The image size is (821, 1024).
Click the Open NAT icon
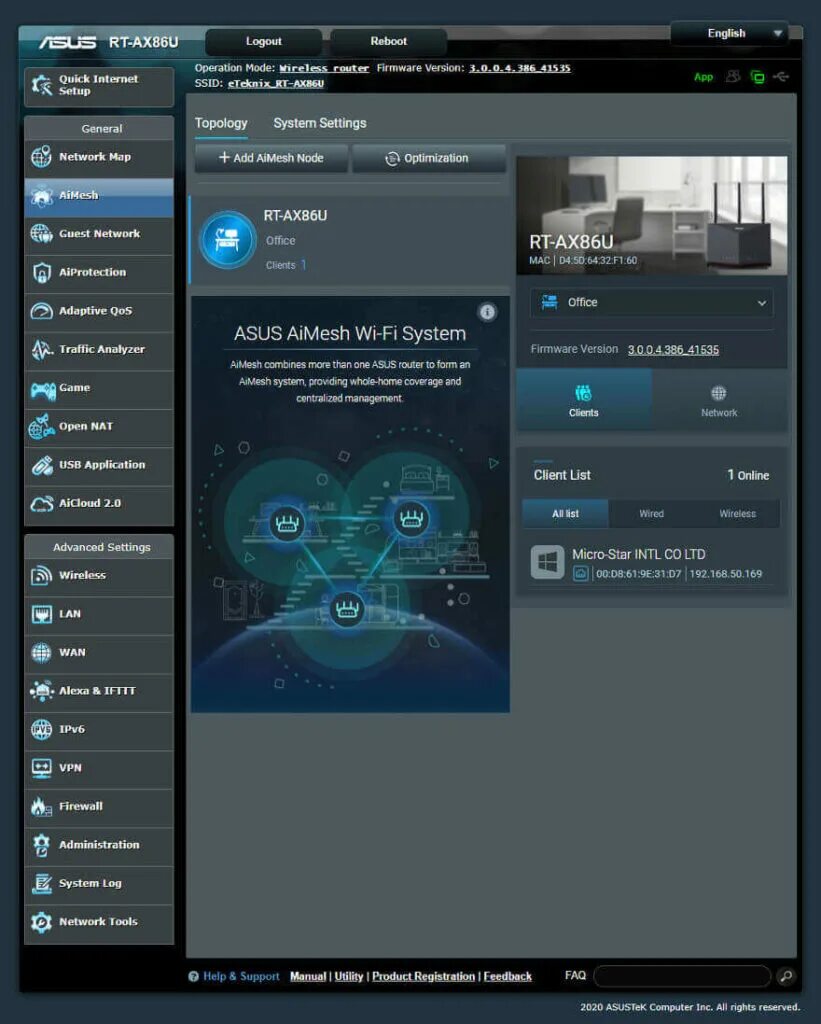[41, 426]
